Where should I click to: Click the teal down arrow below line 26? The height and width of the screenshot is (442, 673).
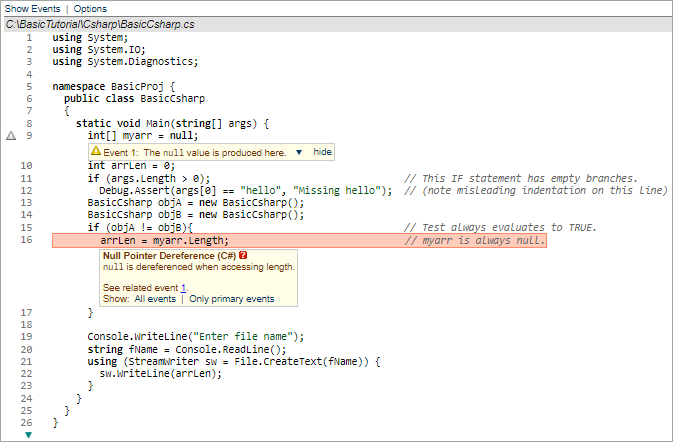28,435
